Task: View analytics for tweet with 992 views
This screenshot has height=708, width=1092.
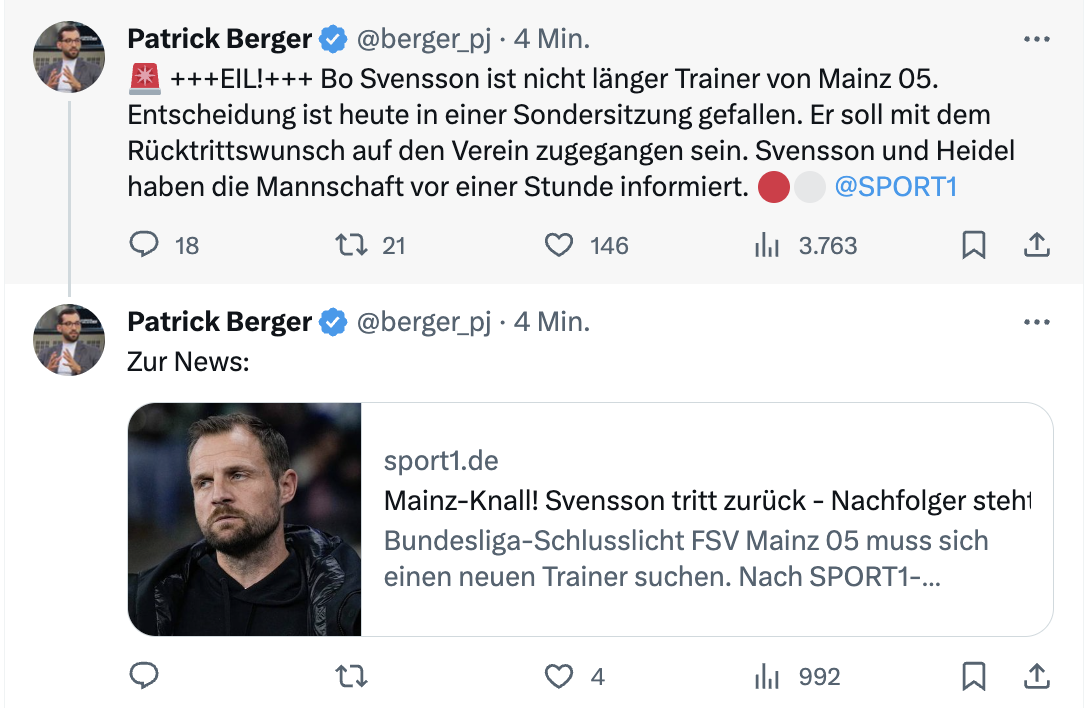Action: pyautogui.click(x=767, y=677)
